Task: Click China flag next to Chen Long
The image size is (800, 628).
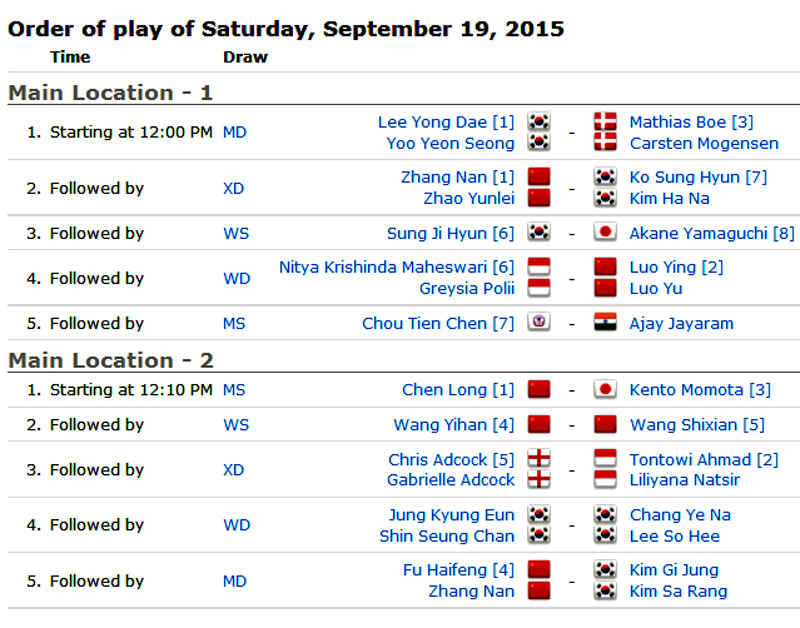Action: point(539,390)
